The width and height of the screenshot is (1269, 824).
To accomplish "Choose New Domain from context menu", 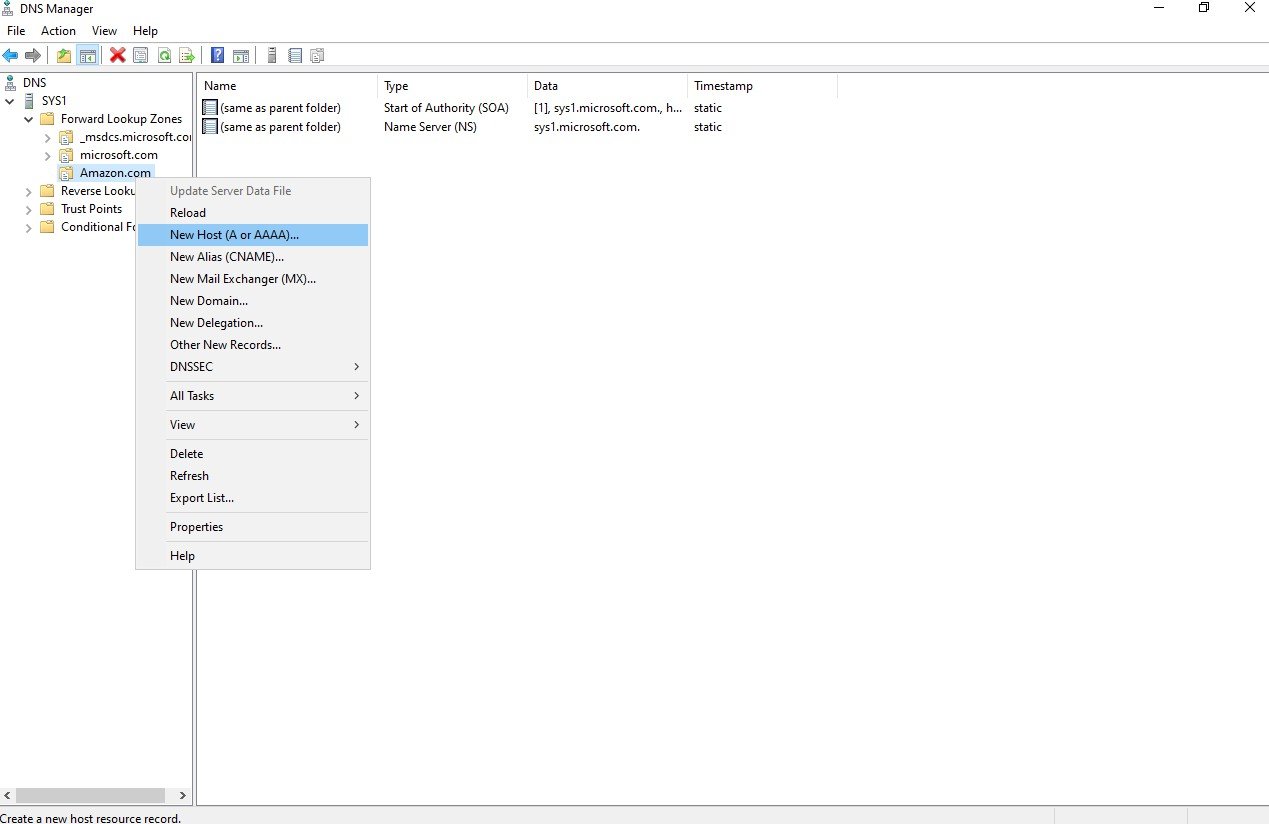I will [x=253, y=301].
